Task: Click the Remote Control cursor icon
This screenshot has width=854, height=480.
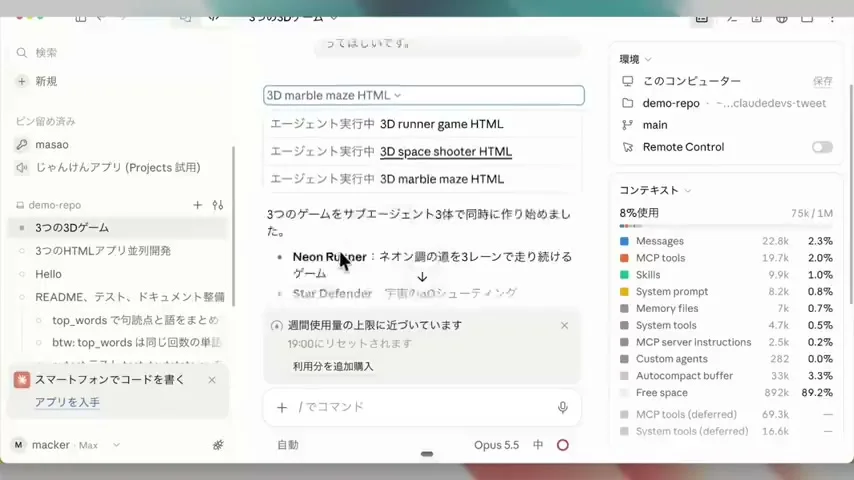Action: (627, 147)
